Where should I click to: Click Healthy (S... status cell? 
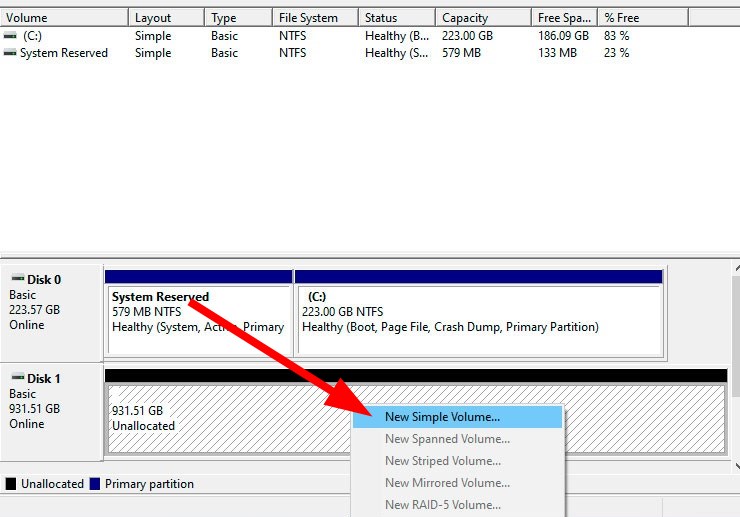pyautogui.click(x=397, y=53)
